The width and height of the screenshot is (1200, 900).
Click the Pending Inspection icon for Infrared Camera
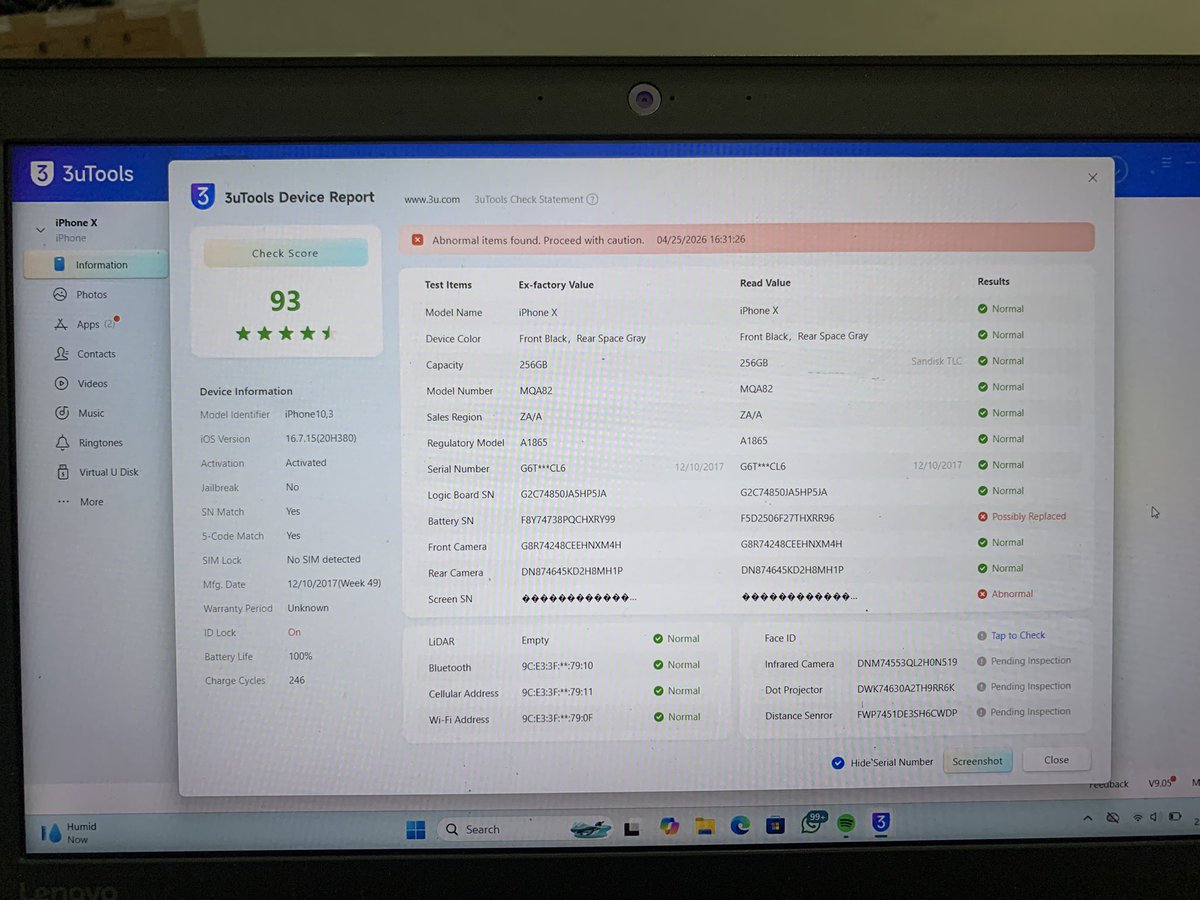pos(982,661)
